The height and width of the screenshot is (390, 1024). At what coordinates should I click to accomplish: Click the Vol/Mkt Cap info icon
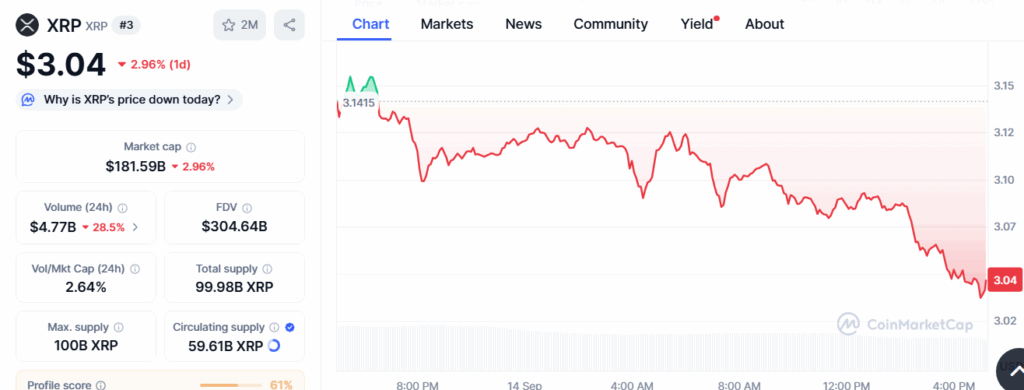pyautogui.click(x=135, y=269)
